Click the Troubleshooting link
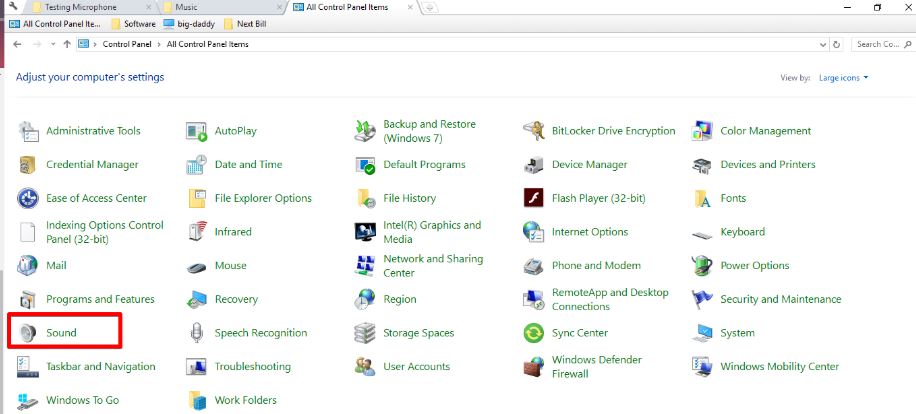The width and height of the screenshot is (916, 414). point(252,367)
